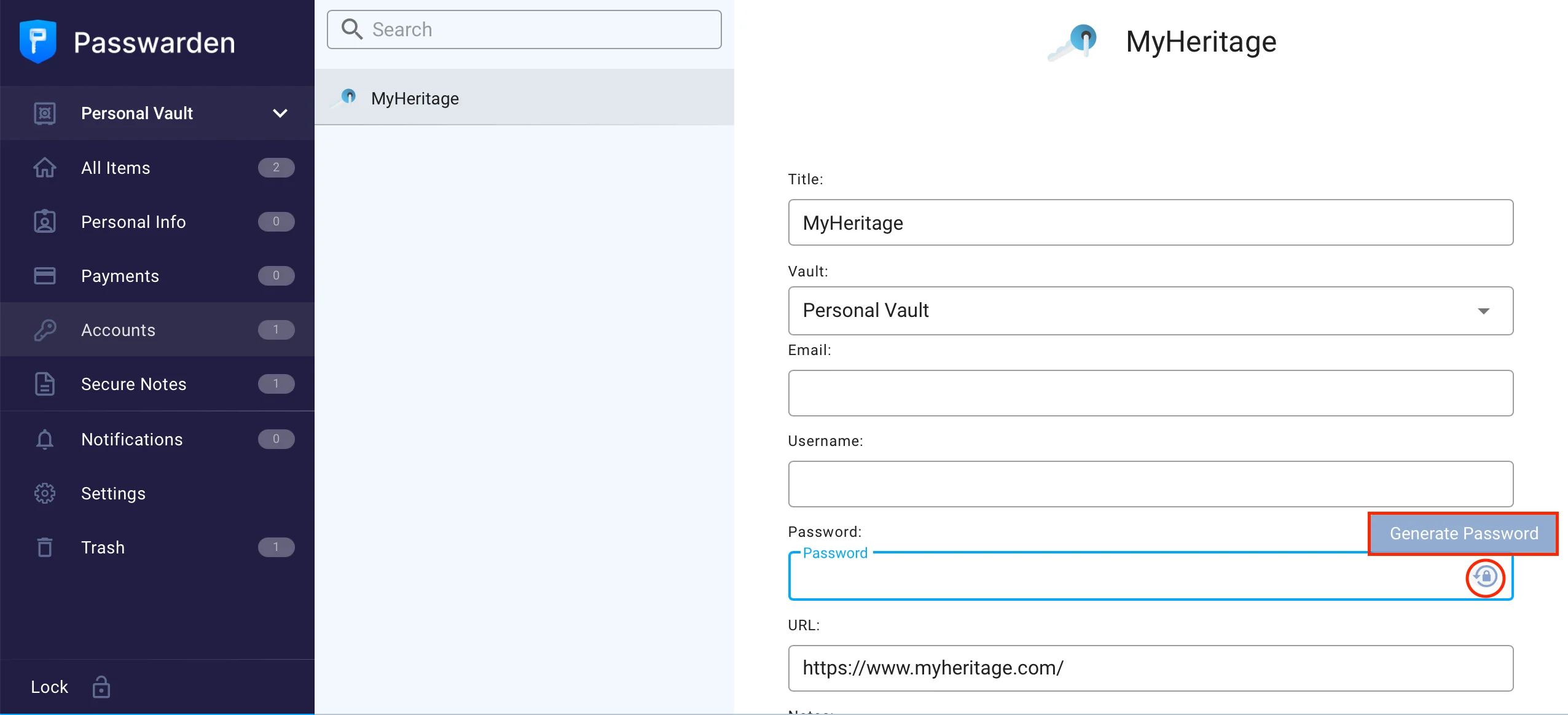Click the search magnifier icon
1568x715 pixels.
pos(352,29)
